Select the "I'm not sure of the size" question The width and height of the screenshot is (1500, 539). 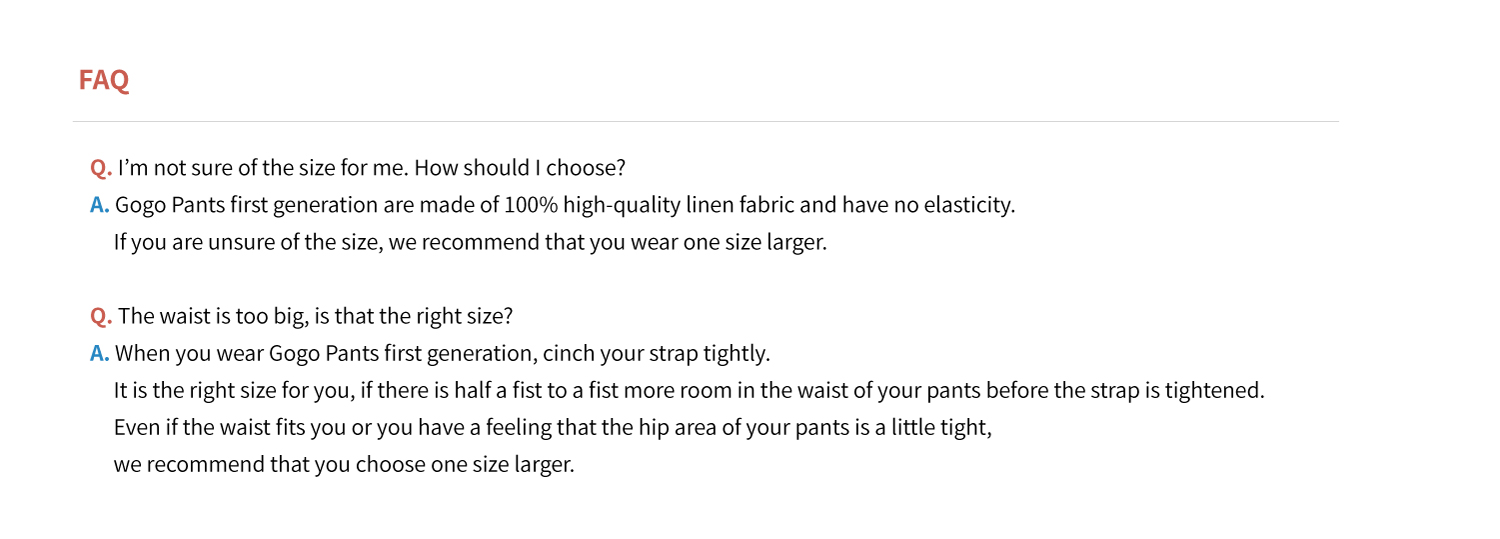pyautogui.click(x=371, y=167)
